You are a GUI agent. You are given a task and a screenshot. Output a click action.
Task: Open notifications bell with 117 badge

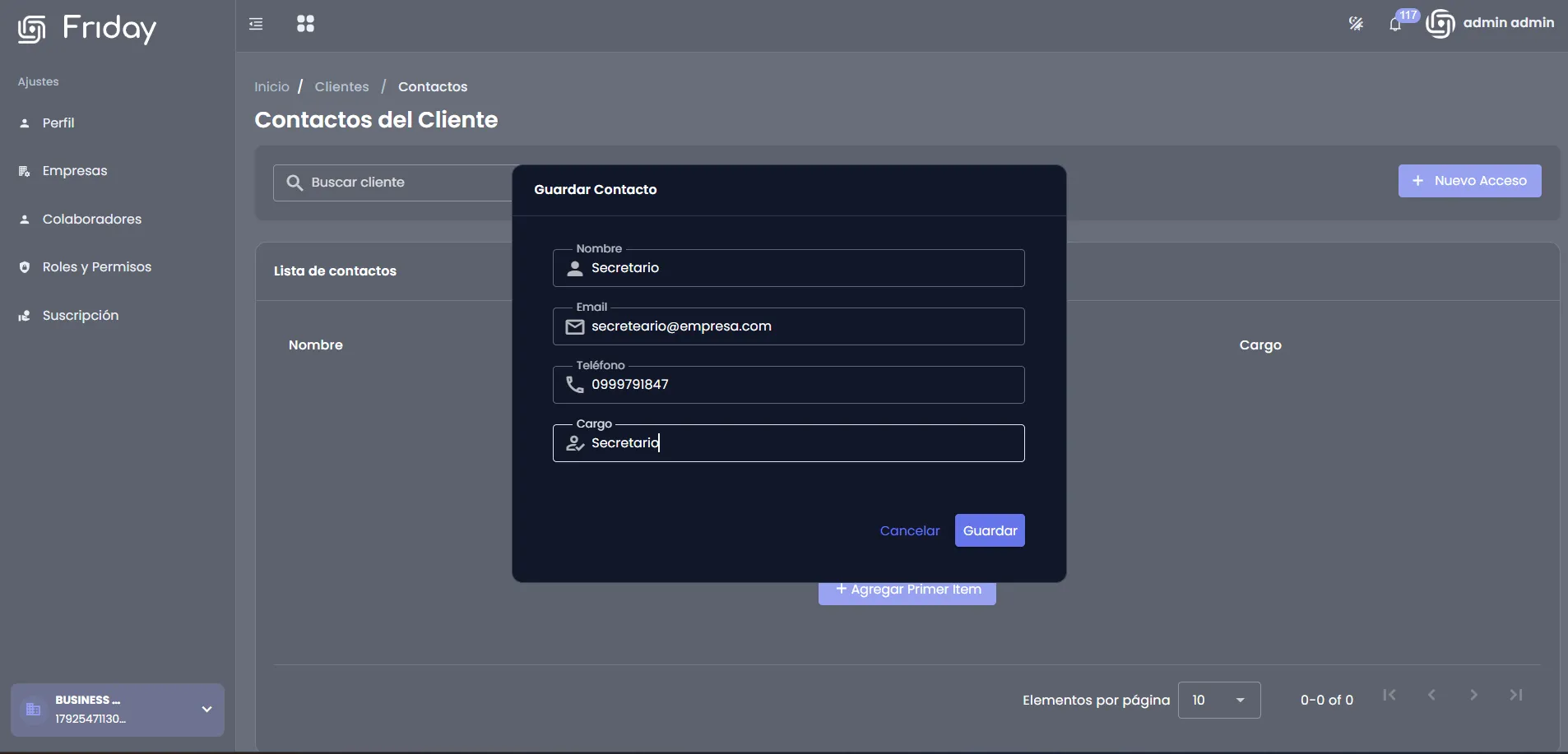click(1396, 24)
